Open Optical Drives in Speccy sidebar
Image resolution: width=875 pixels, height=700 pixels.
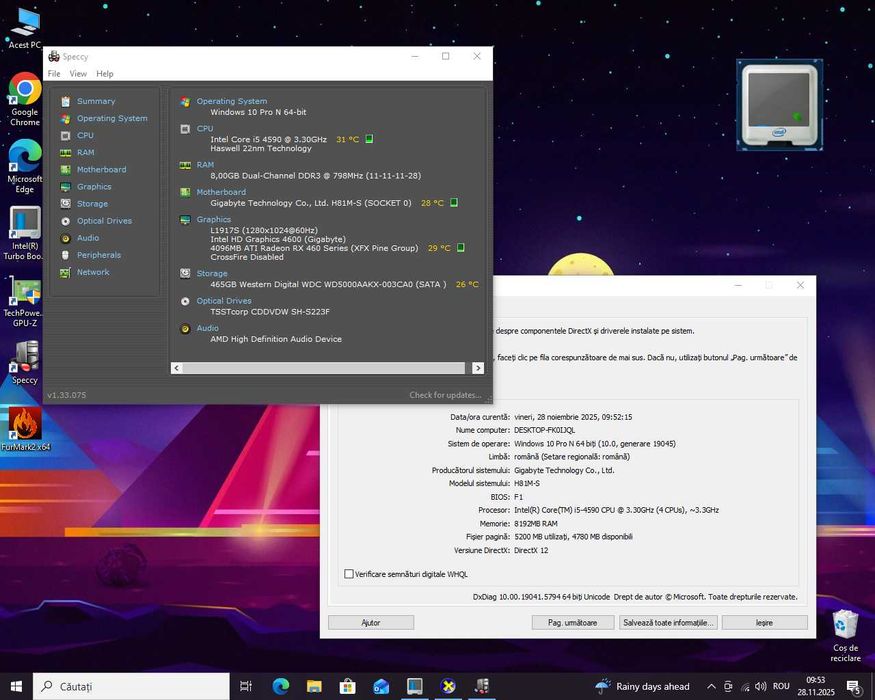[104, 220]
